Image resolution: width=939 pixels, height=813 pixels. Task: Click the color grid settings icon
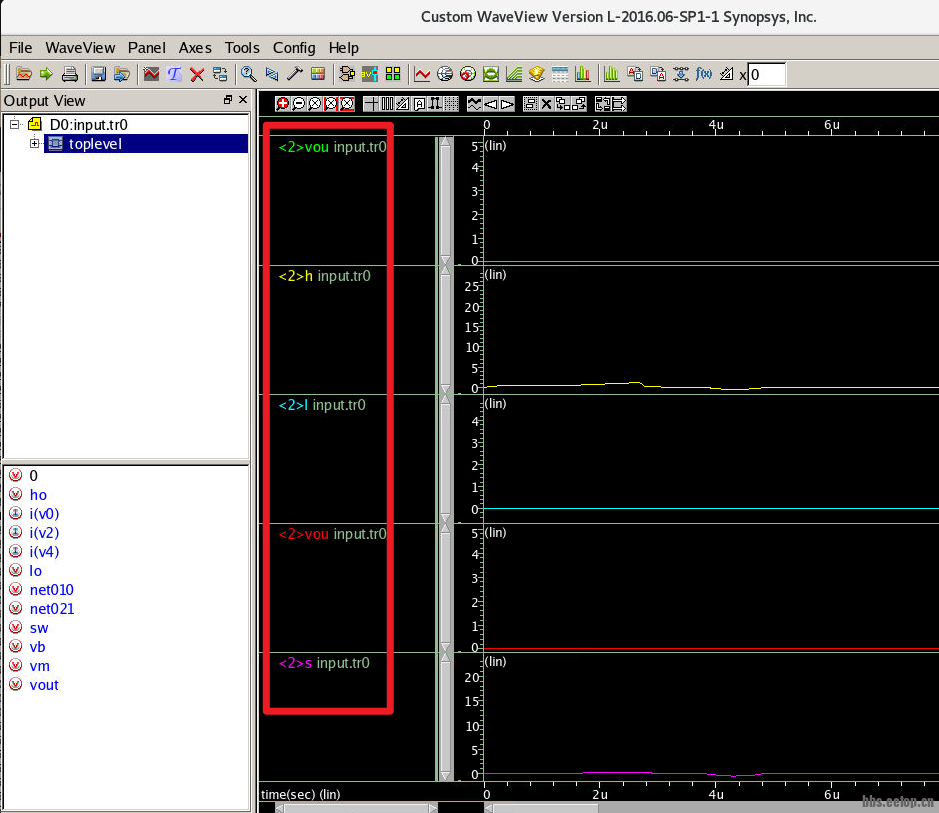point(317,74)
